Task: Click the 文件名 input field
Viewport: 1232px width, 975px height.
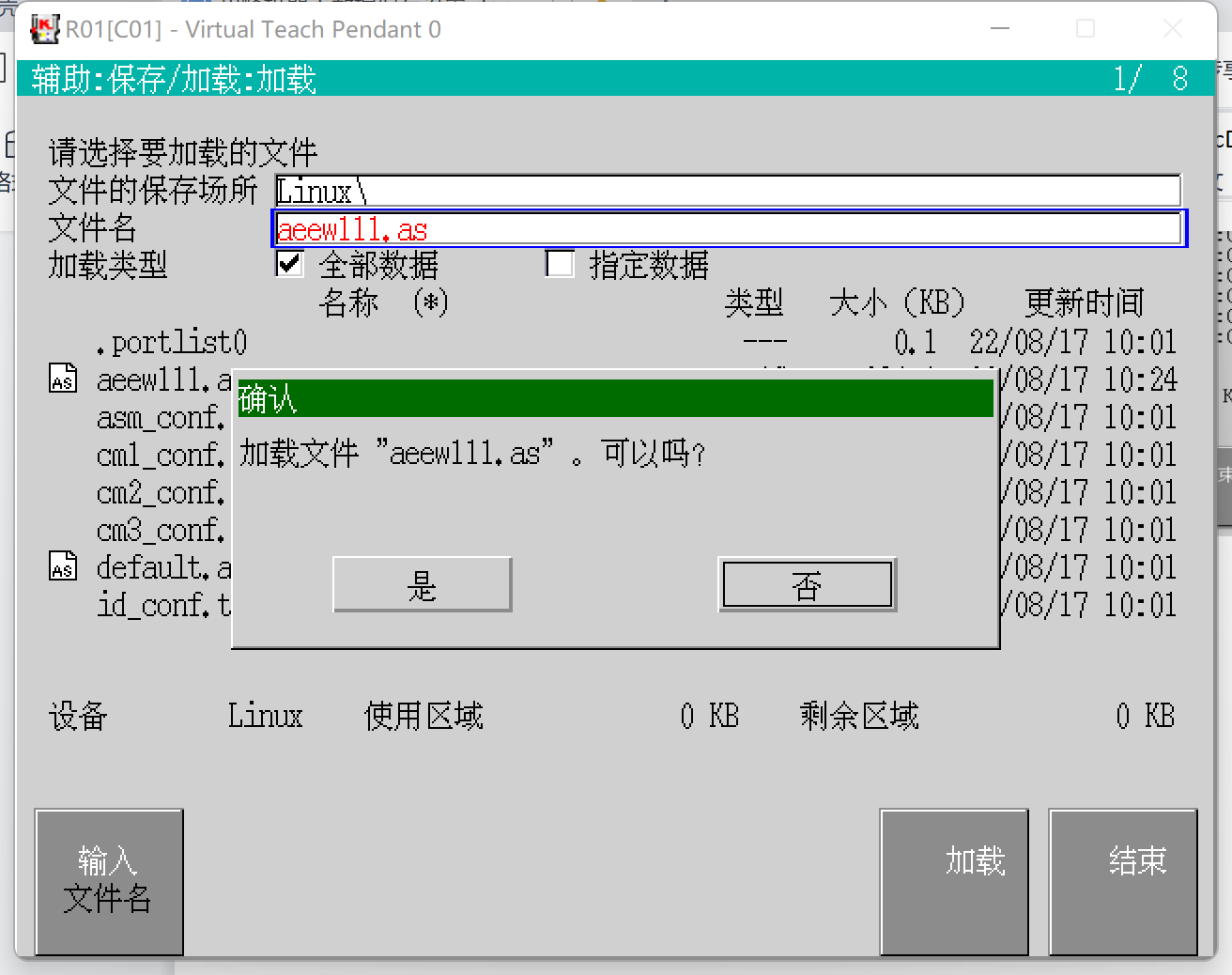Action: [x=729, y=228]
